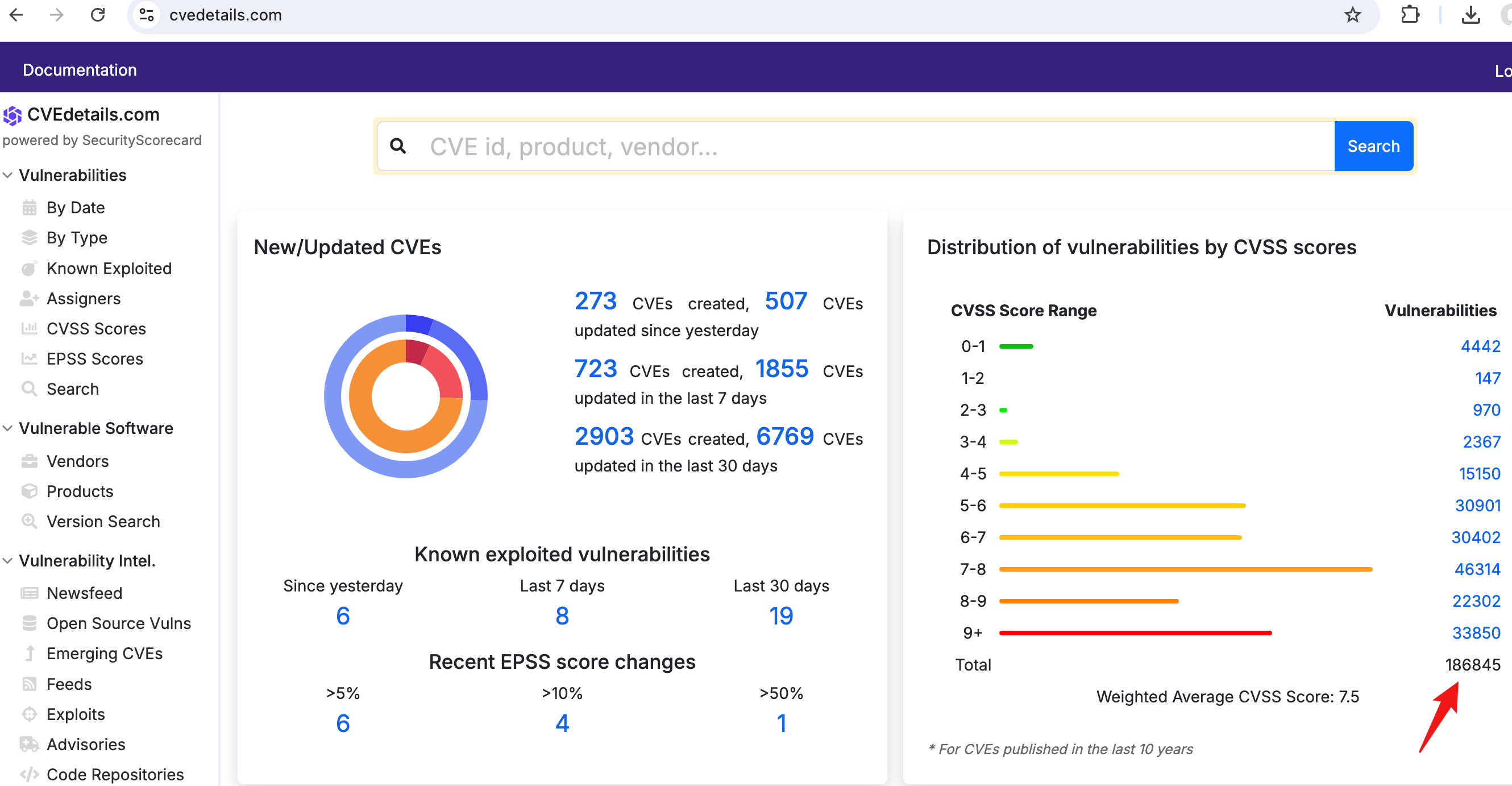
Task: Click the browser reload icon
Action: tap(98, 15)
